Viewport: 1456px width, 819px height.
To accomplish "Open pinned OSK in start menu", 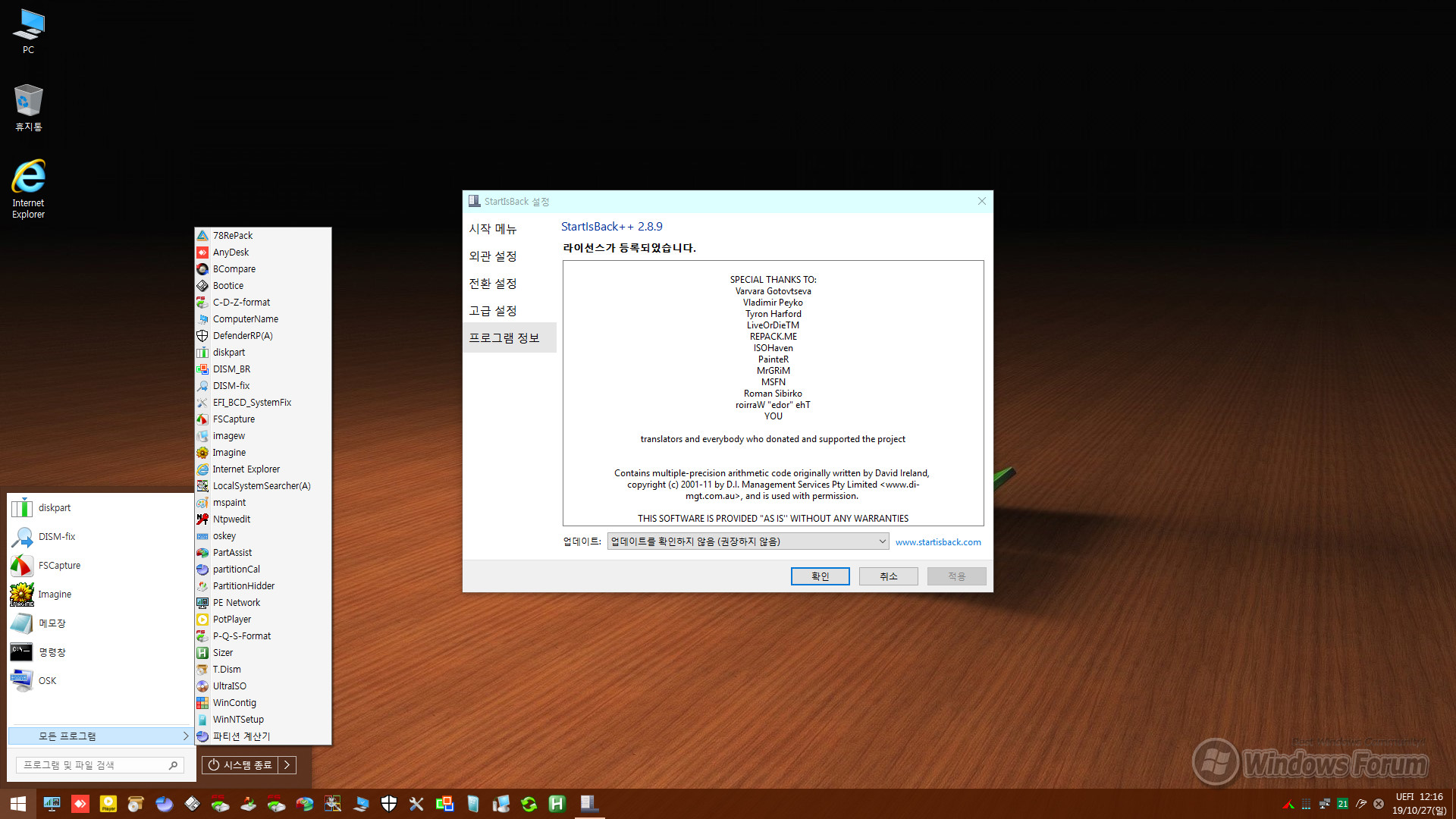I will point(99,681).
